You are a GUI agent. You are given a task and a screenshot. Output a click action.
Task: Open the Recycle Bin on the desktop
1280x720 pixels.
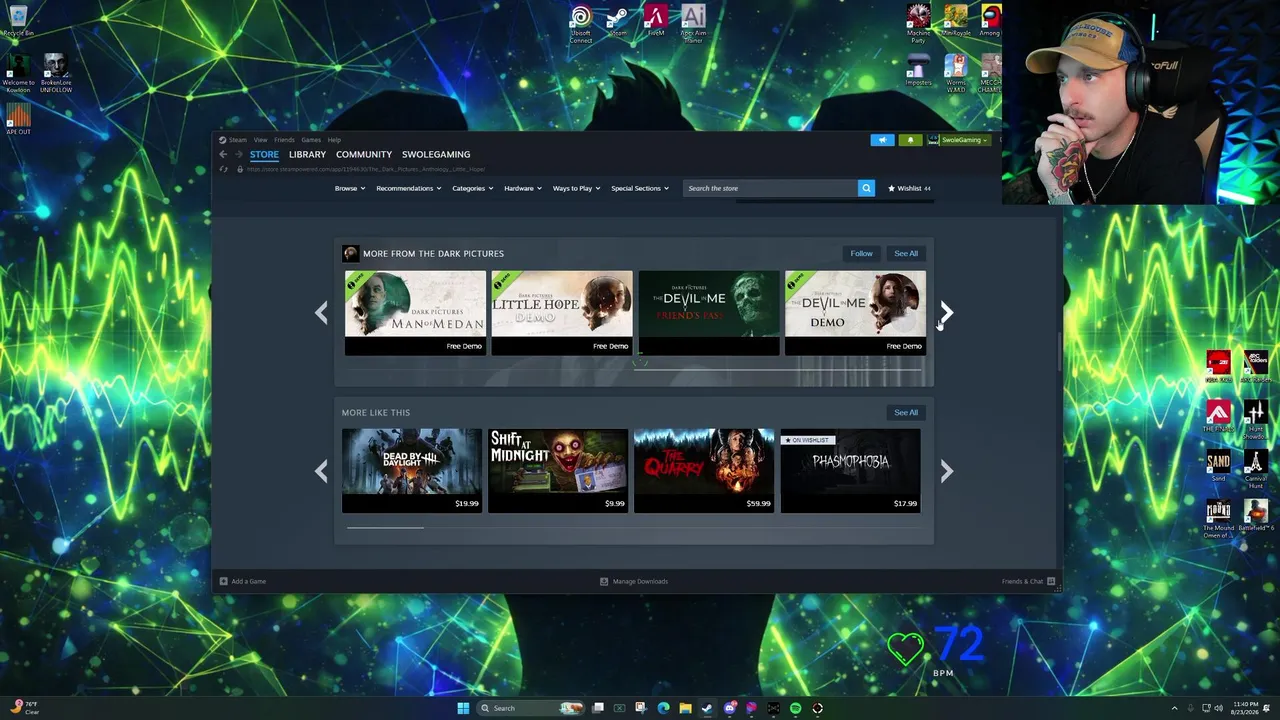pos(18,21)
